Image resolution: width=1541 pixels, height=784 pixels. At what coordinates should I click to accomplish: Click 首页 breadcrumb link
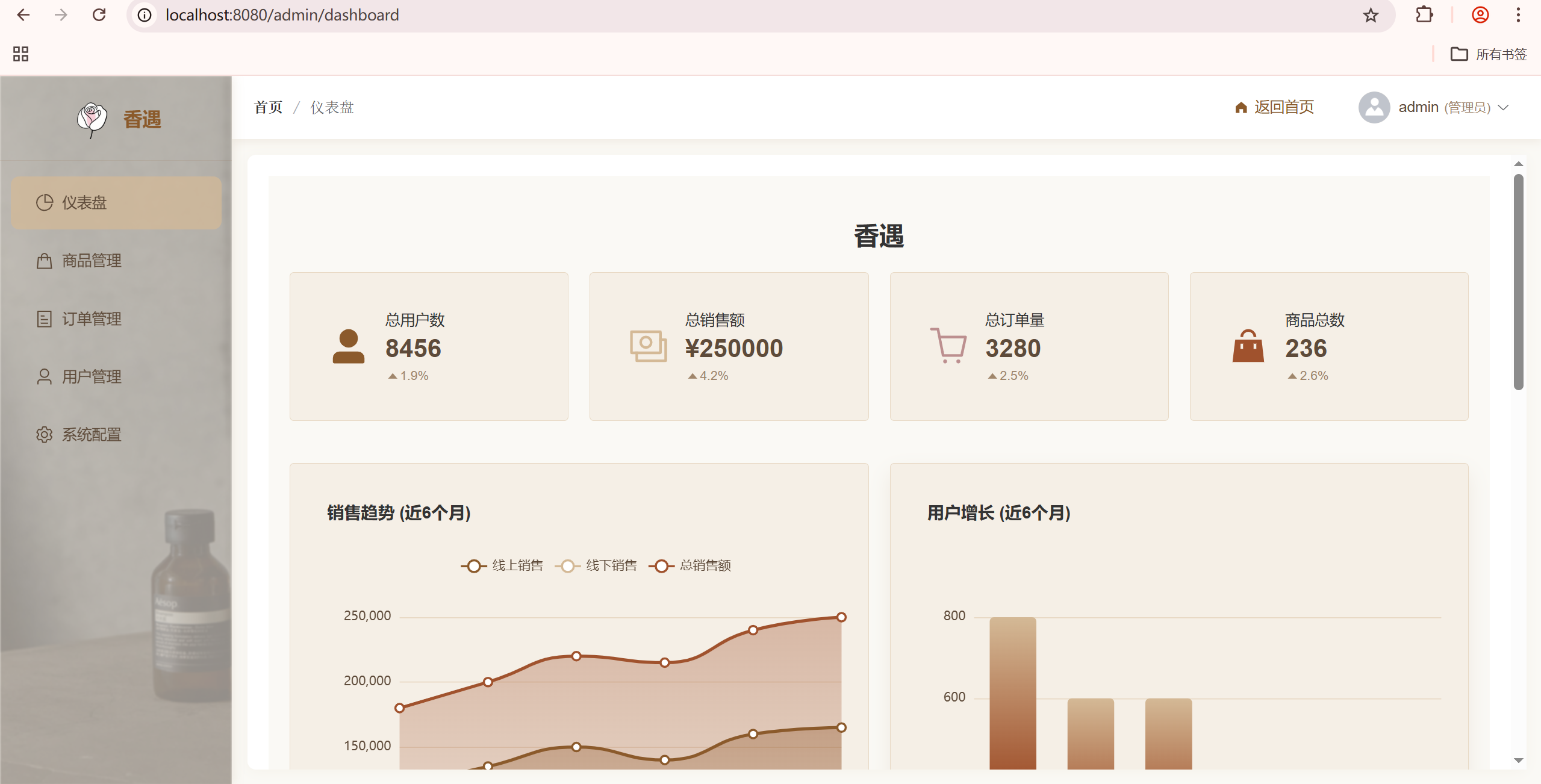268,107
